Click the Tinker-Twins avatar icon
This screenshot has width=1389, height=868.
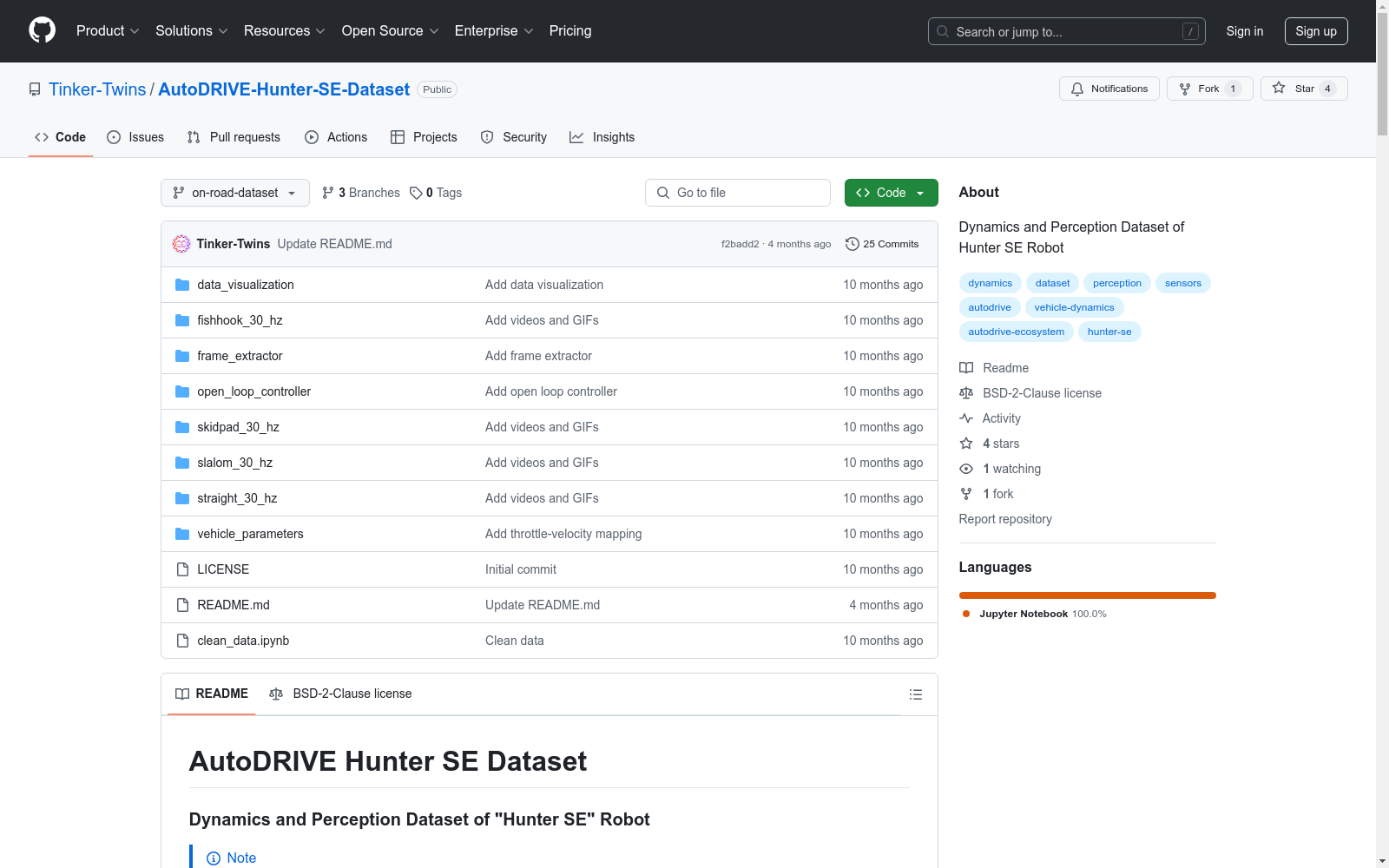pyautogui.click(x=181, y=244)
